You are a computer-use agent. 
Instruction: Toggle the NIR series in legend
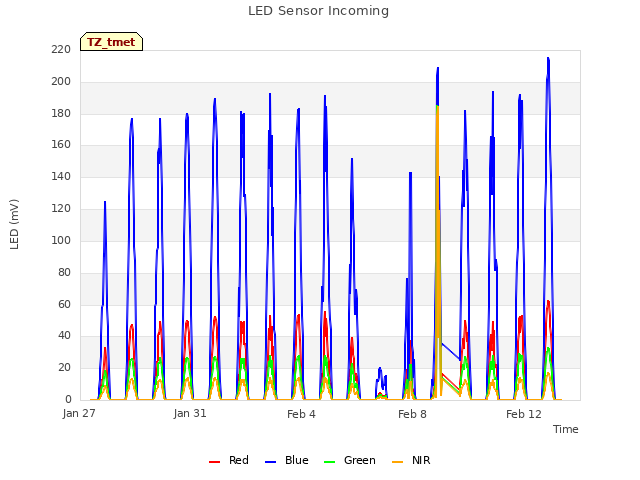411,460
